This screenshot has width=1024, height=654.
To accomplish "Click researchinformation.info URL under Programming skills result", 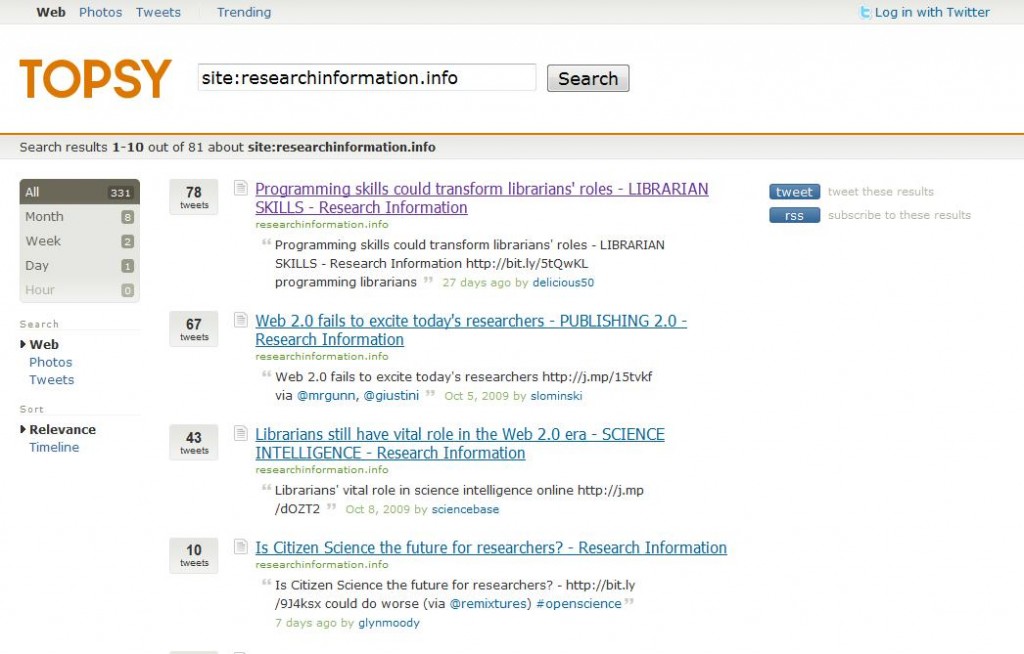I will 321,225.
